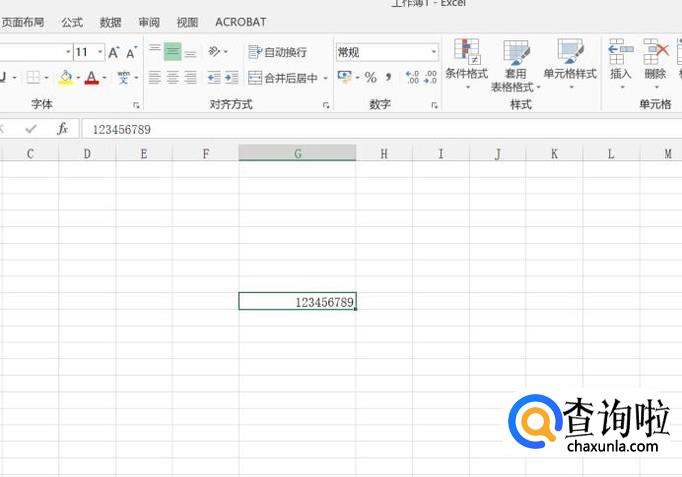The image size is (682, 477).
Task: Decrease decimal places
Action: [430, 78]
